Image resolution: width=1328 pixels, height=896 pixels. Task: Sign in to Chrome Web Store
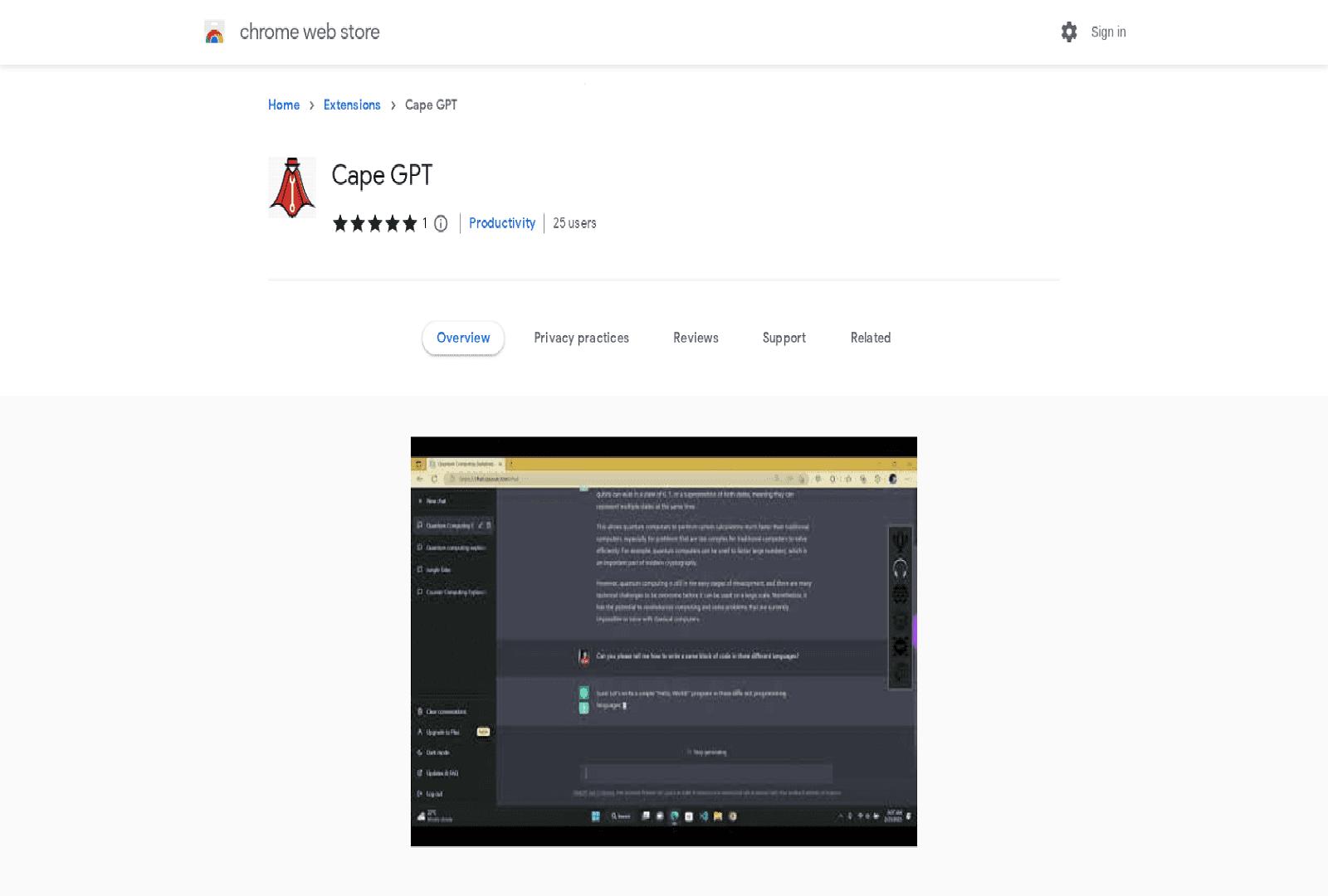(1108, 32)
